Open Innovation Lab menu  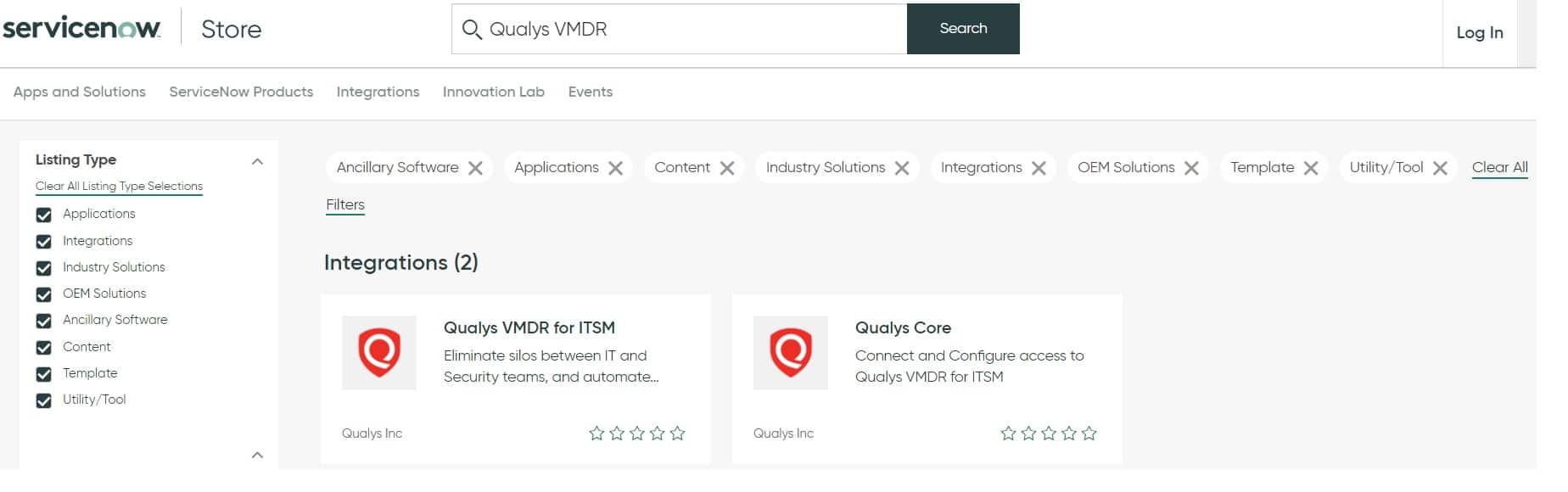click(x=494, y=92)
